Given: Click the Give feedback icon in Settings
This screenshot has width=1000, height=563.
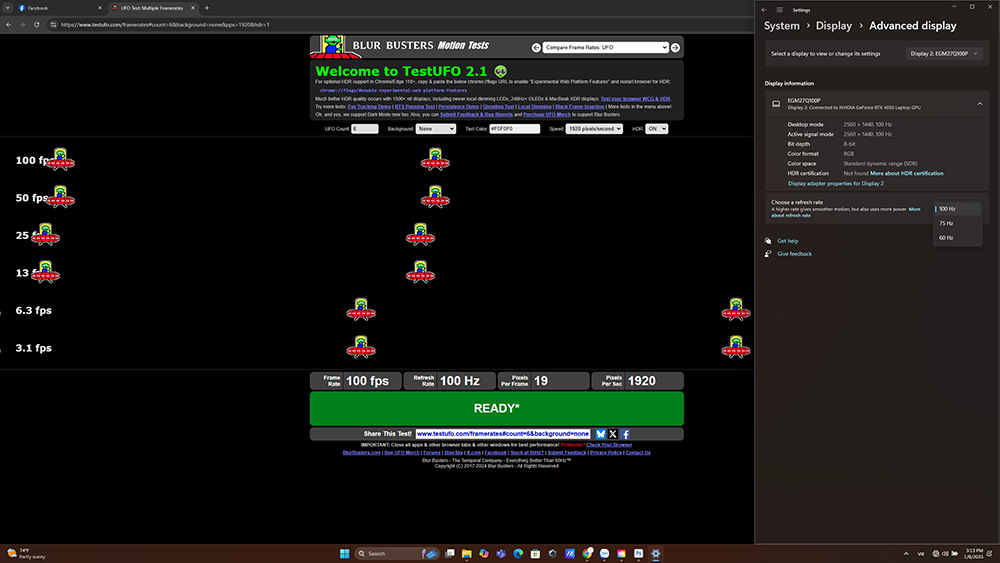Looking at the screenshot, I should pyautogui.click(x=768, y=254).
